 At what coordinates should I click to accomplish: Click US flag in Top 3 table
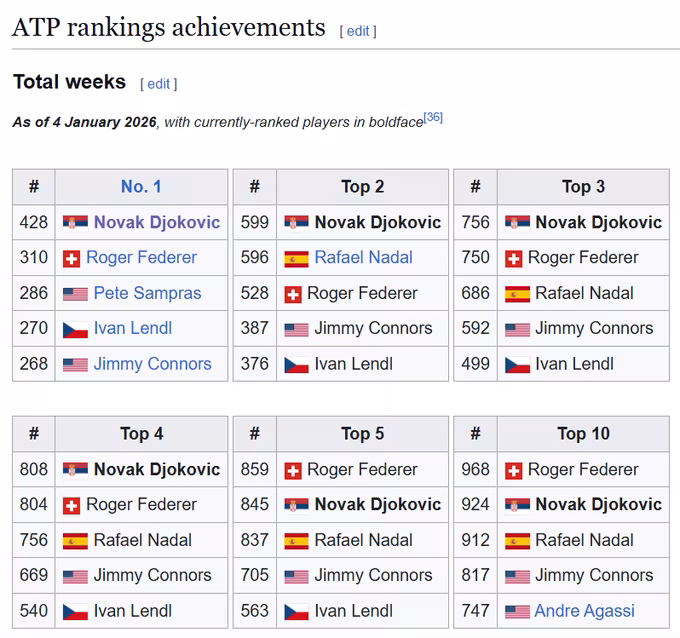(517, 330)
